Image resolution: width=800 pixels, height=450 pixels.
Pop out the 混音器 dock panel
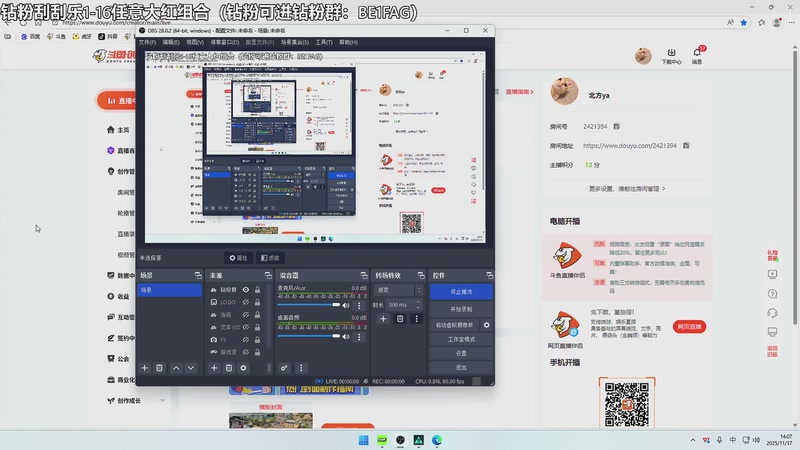click(x=364, y=276)
